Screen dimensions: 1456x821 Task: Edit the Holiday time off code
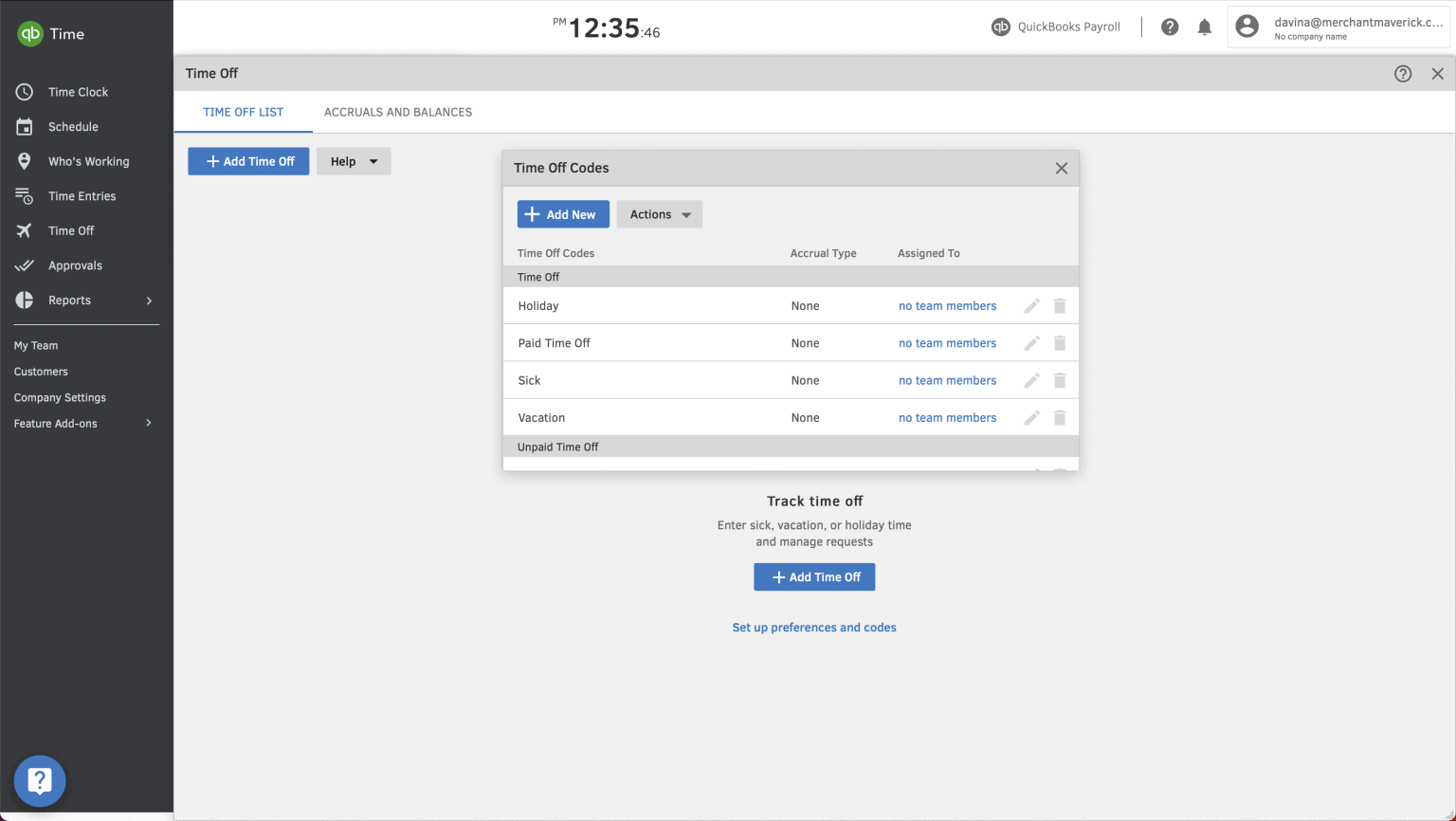tap(1031, 305)
